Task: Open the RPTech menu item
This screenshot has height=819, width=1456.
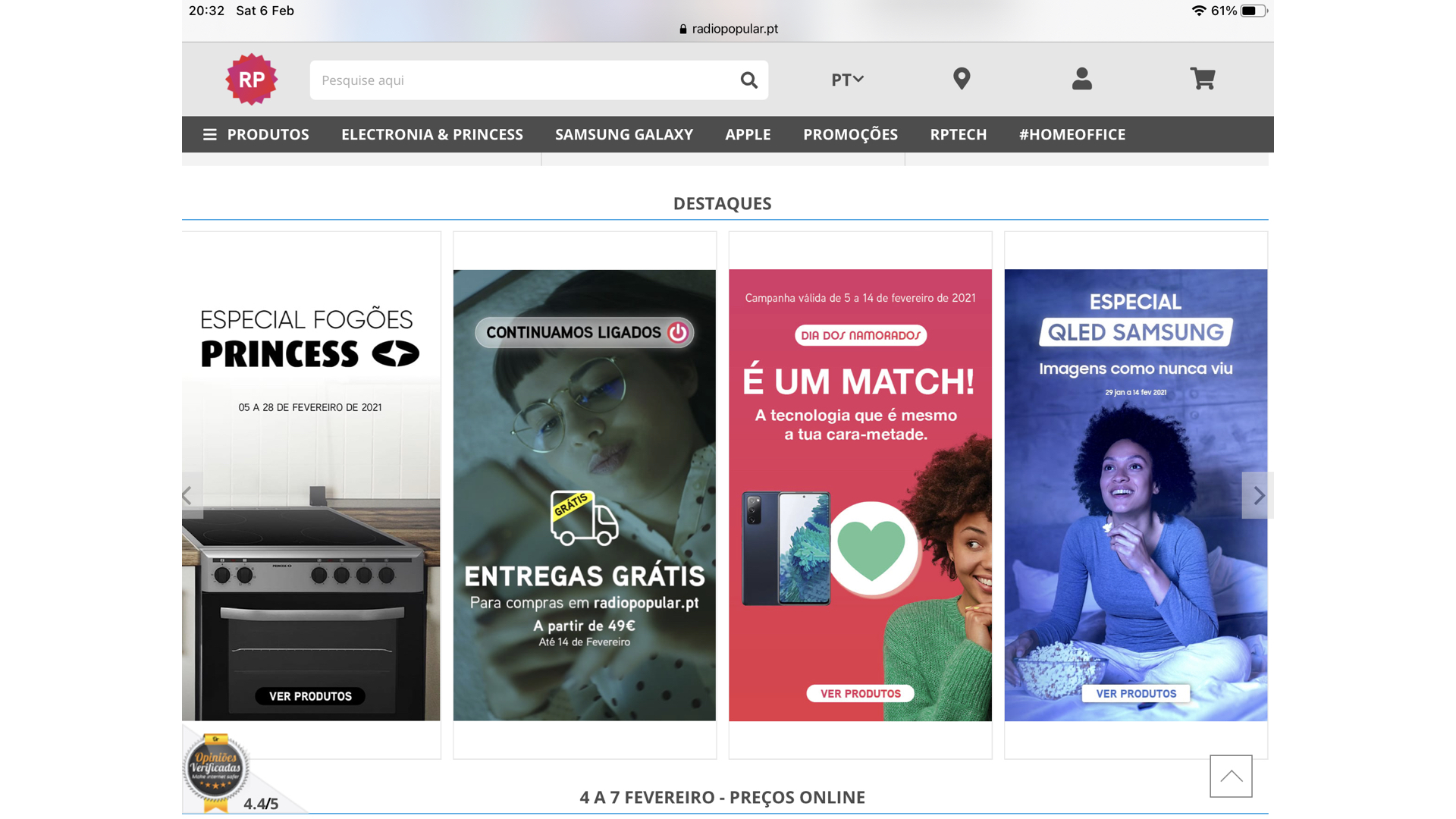Action: pyautogui.click(x=959, y=134)
